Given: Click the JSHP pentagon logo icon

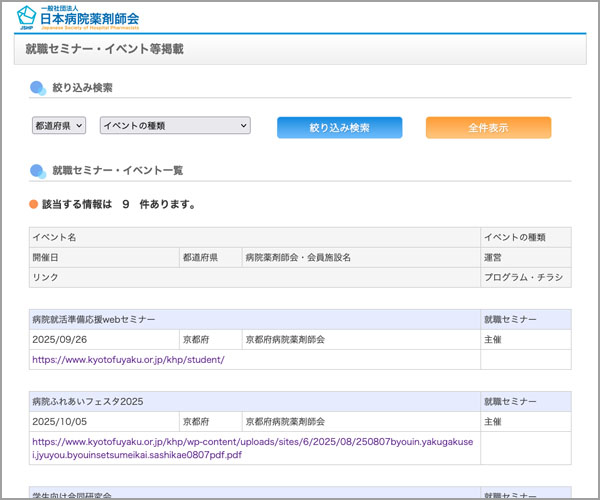Looking at the screenshot, I should click(30, 15).
